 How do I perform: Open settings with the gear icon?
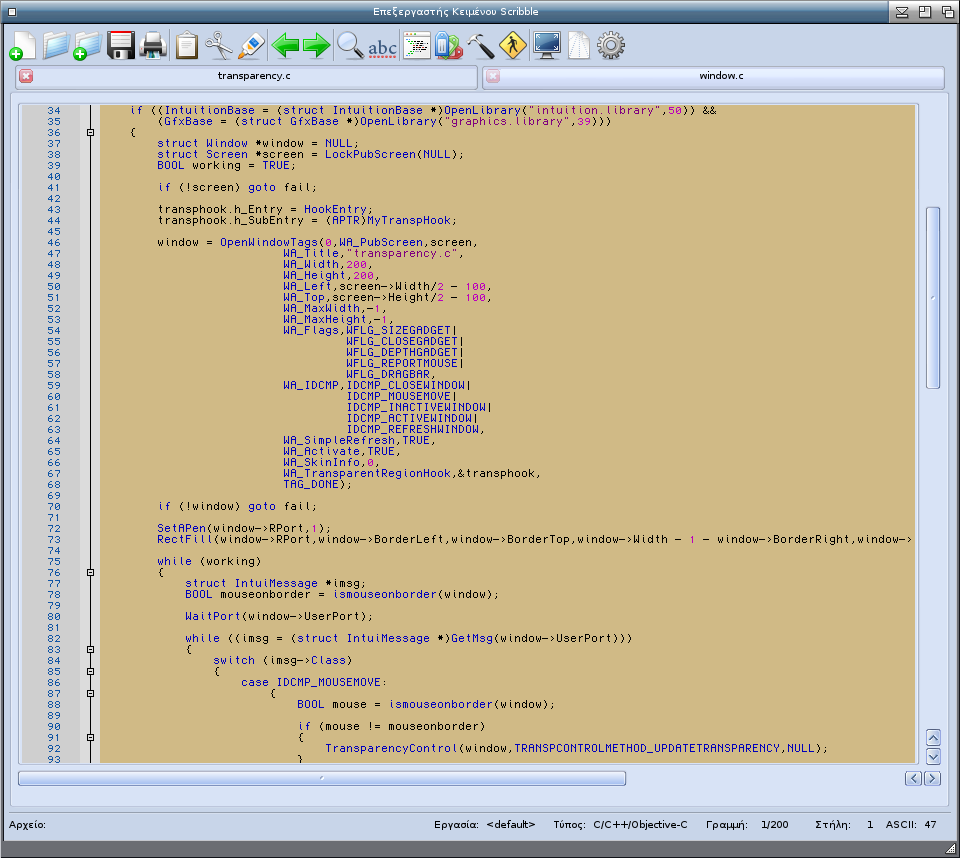click(x=610, y=45)
